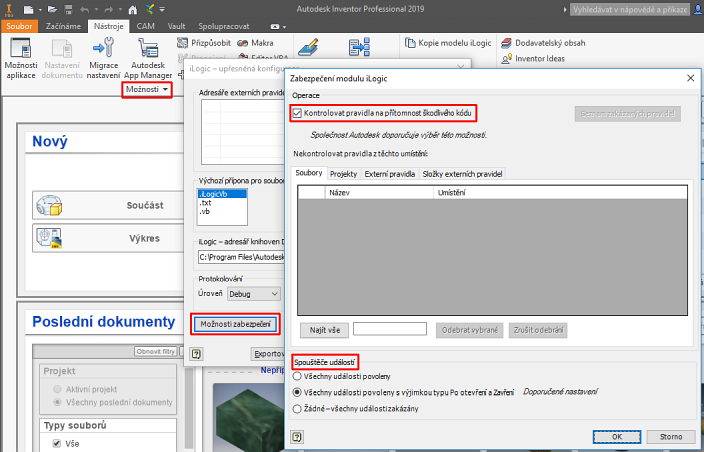This screenshot has height=452, width=704.
Task: Click the Název column header
Action: [379, 193]
